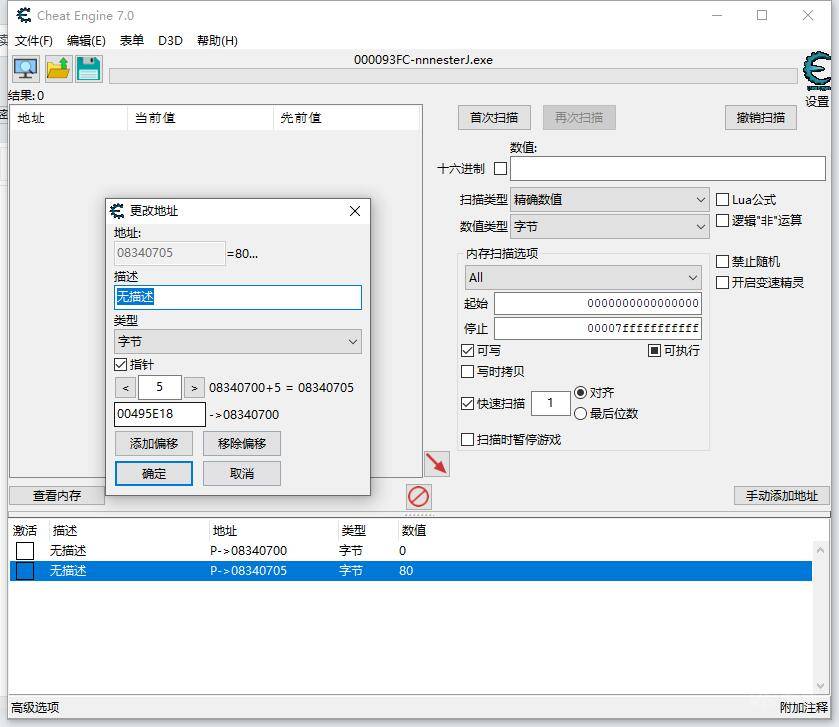
Task: Click the value 80 in address list
Action: [x=406, y=571]
